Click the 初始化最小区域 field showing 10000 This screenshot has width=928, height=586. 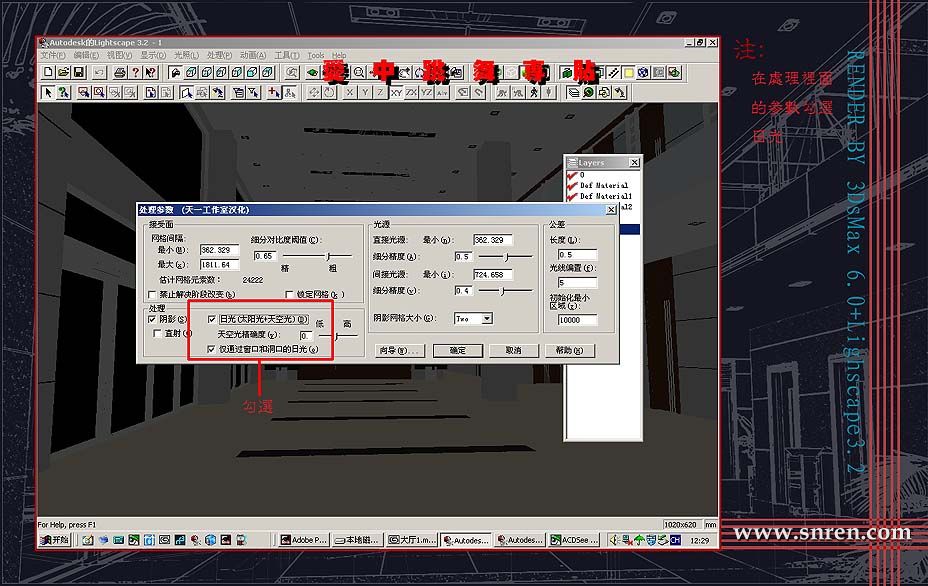pyautogui.click(x=578, y=320)
